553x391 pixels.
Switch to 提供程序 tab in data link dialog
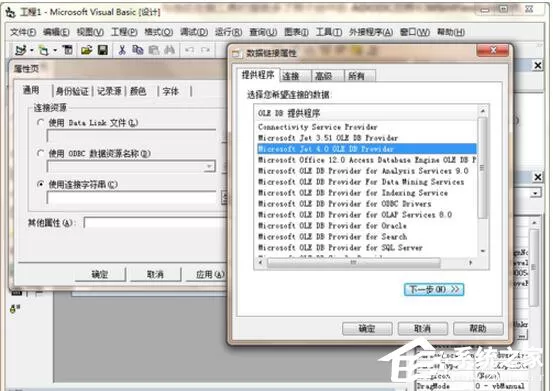[257, 75]
